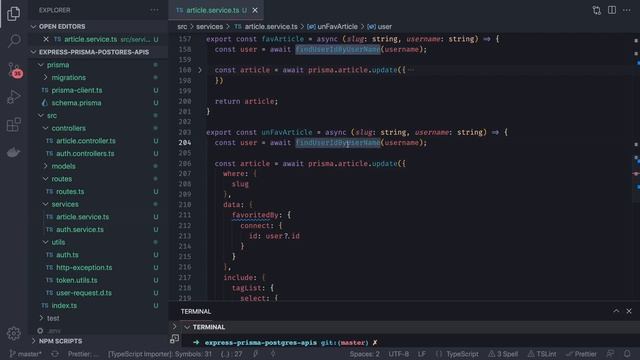Expand the terminal side arrow
Viewport: 640px width, 360px height.
175,327
